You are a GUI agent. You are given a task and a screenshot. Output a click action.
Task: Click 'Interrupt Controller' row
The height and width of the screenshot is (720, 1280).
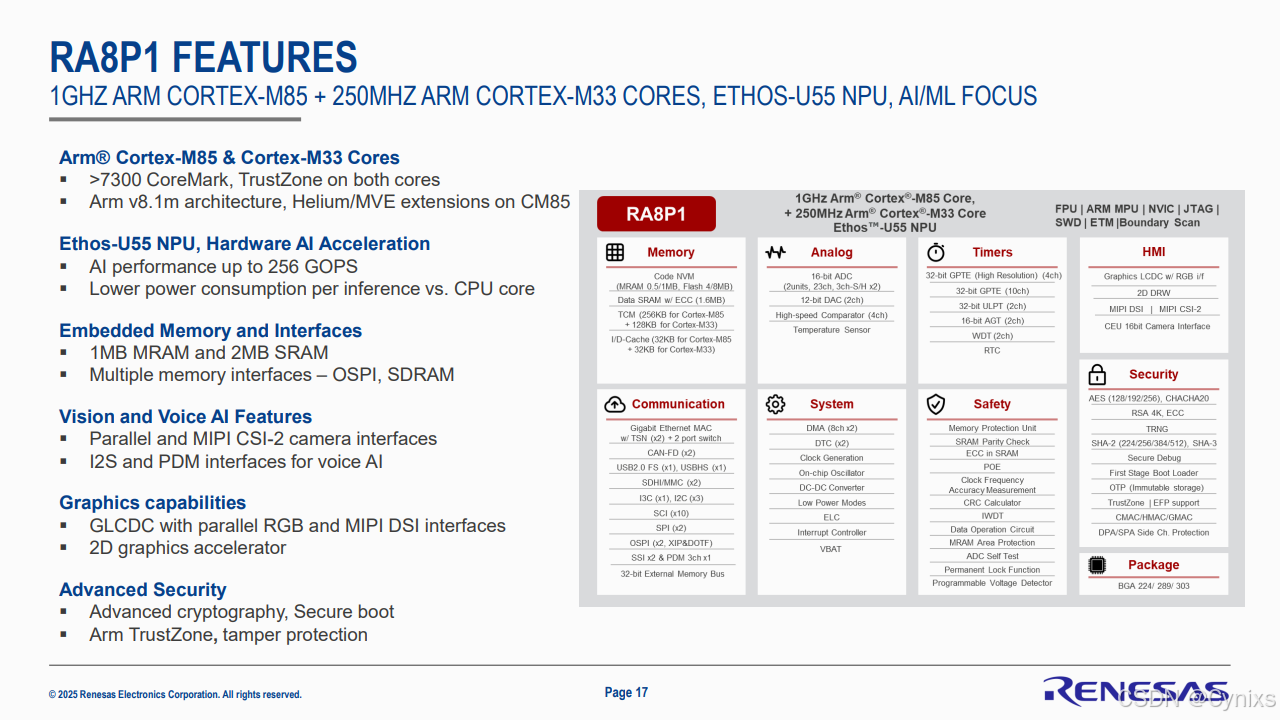tap(832, 533)
